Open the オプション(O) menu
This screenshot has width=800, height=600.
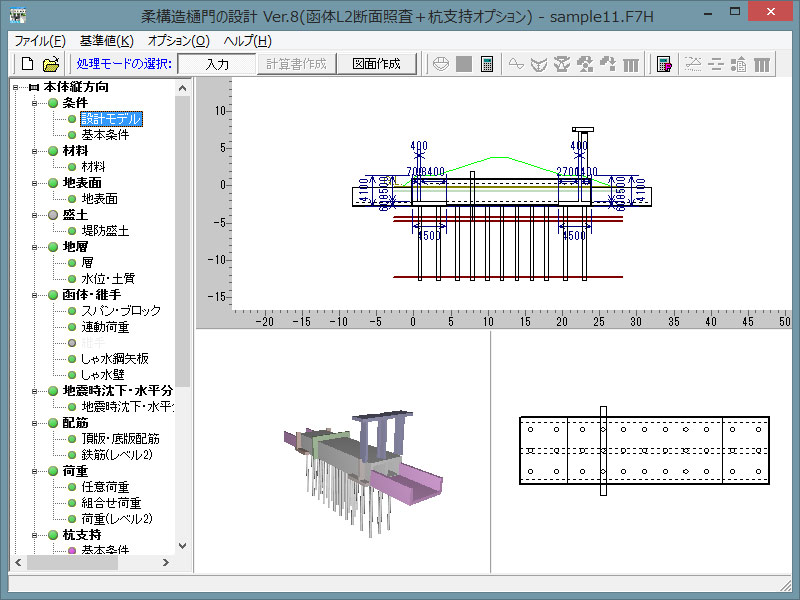pos(178,41)
